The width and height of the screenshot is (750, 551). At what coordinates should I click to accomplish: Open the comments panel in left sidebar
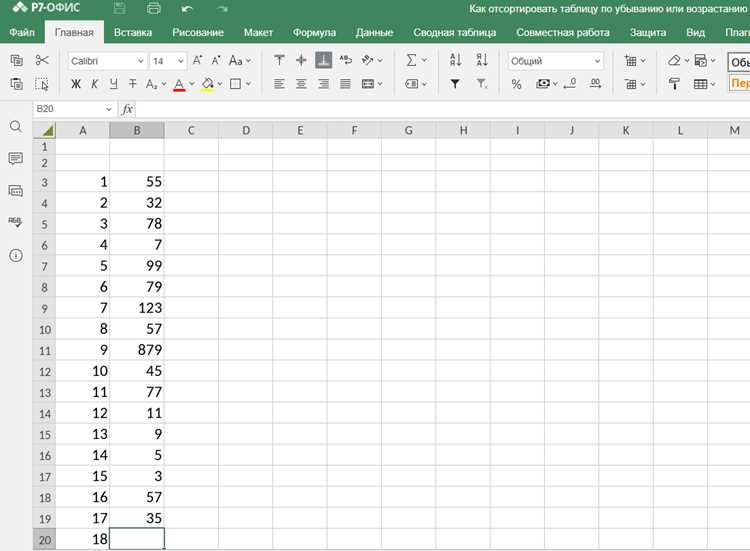16,158
